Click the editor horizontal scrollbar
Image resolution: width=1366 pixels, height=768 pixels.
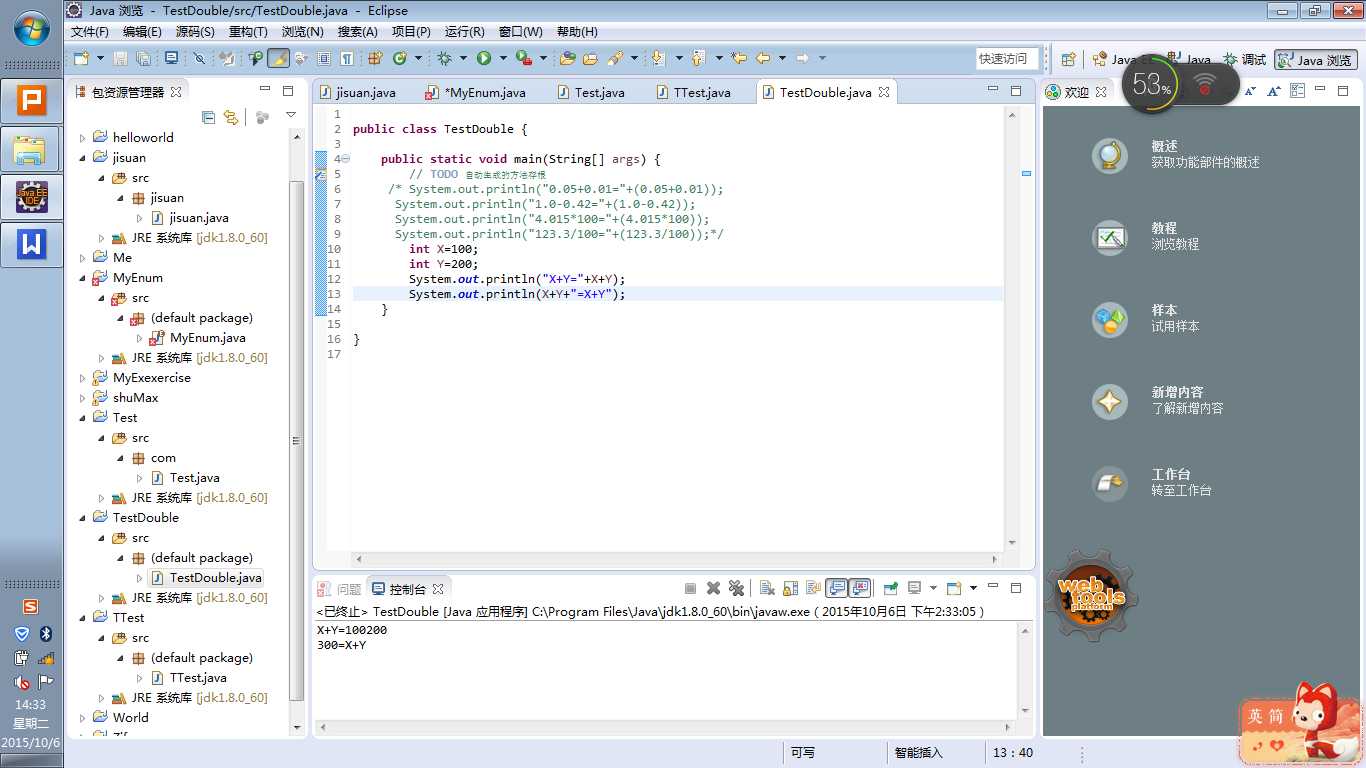[679, 559]
